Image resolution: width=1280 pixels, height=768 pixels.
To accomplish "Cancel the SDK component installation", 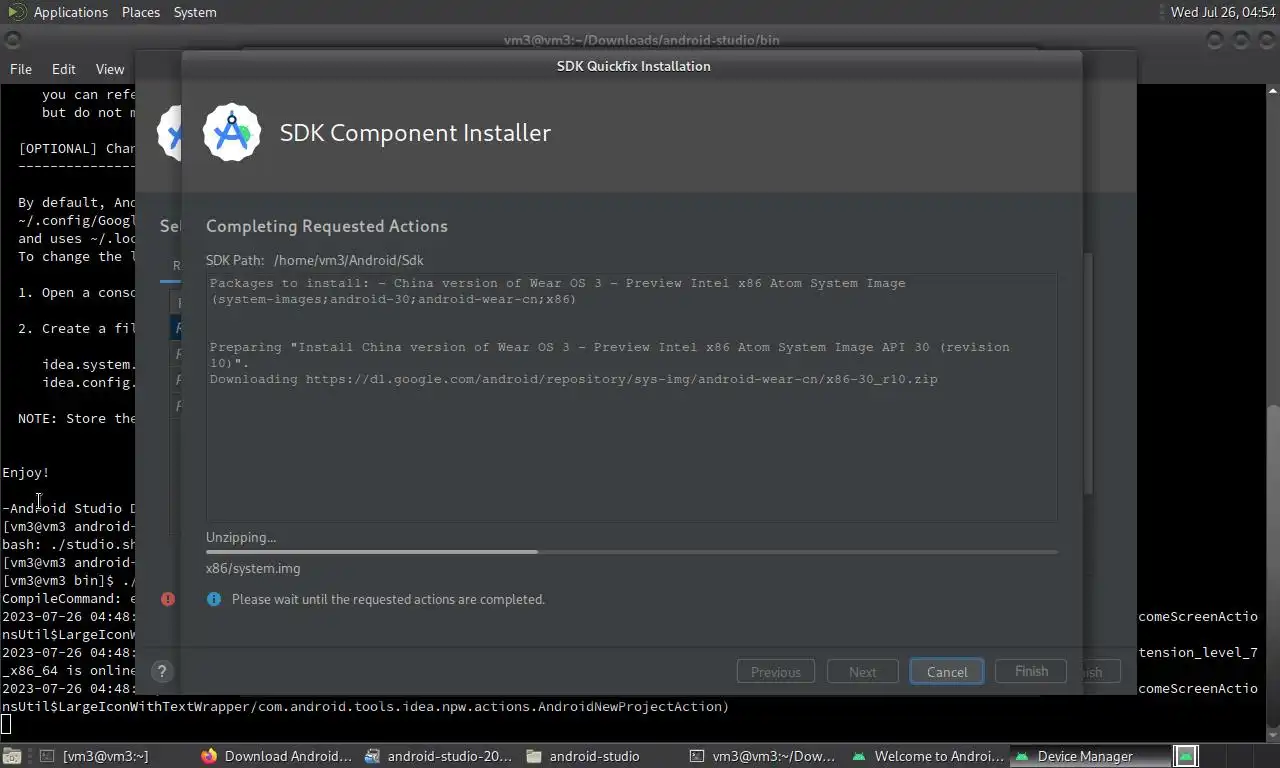I will (x=947, y=672).
